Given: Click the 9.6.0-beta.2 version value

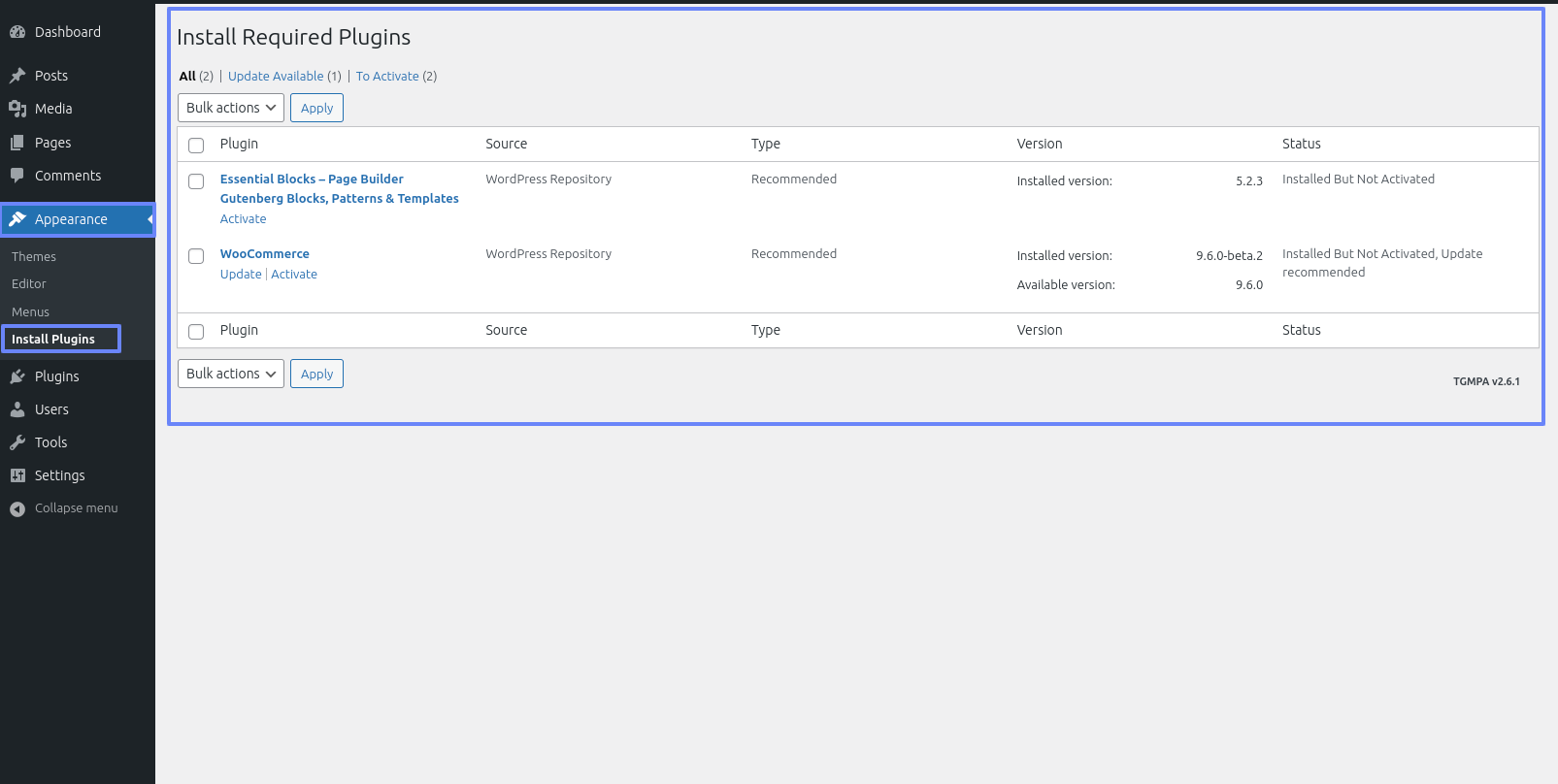Looking at the screenshot, I should (1229, 256).
